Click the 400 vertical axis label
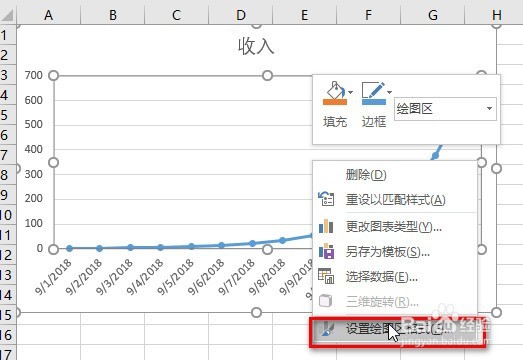The height and width of the screenshot is (360, 523). tap(33, 149)
